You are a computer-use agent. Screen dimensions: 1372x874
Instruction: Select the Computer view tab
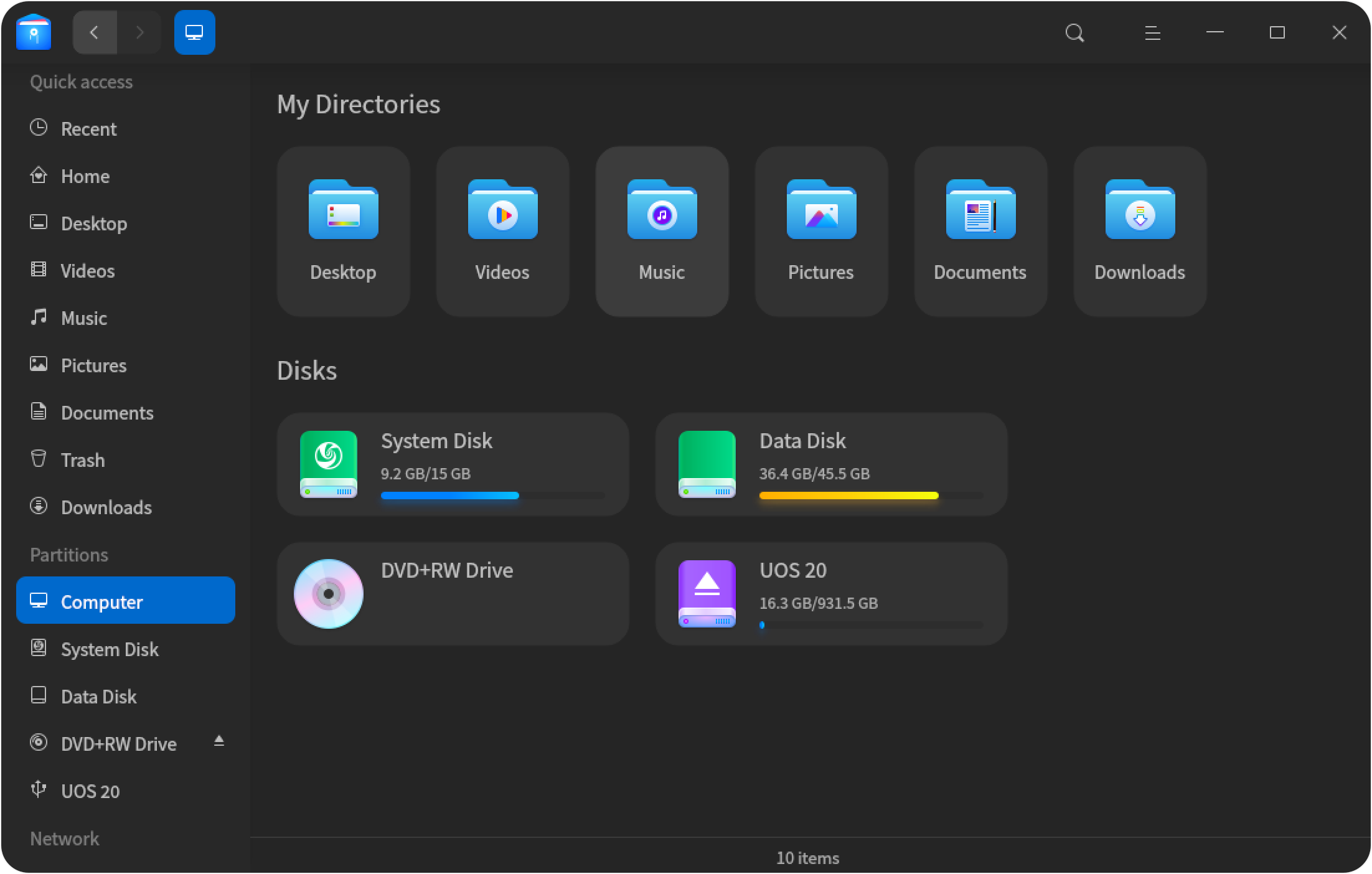194,32
